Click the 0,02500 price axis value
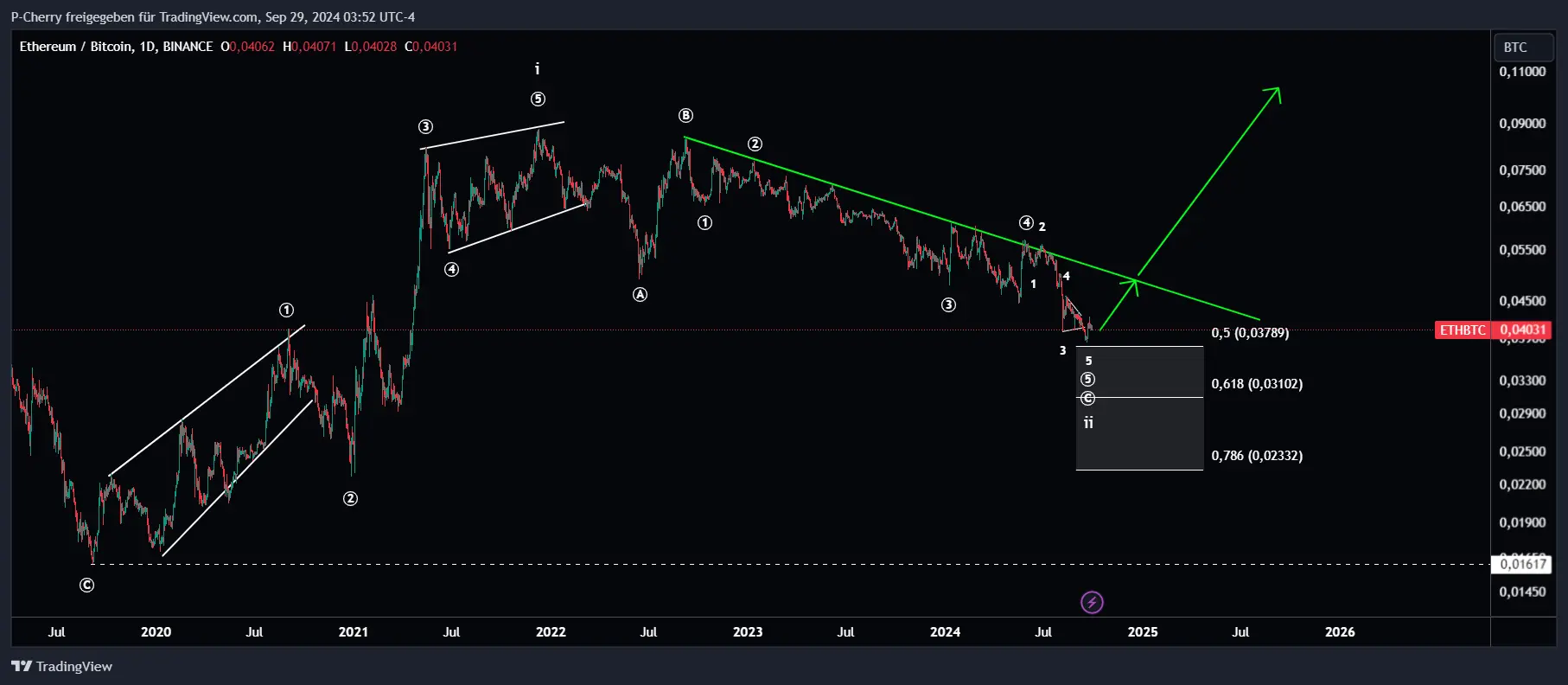Screen dimensions: 1568x685 (1522, 451)
